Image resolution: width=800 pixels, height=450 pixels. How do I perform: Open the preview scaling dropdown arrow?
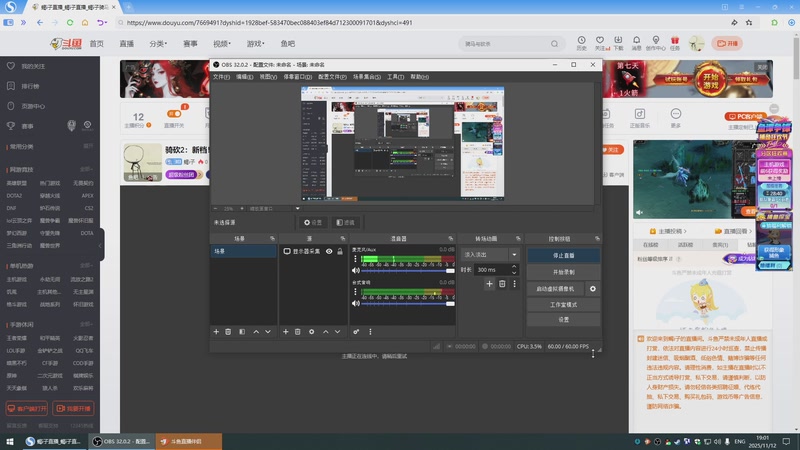(297, 208)
